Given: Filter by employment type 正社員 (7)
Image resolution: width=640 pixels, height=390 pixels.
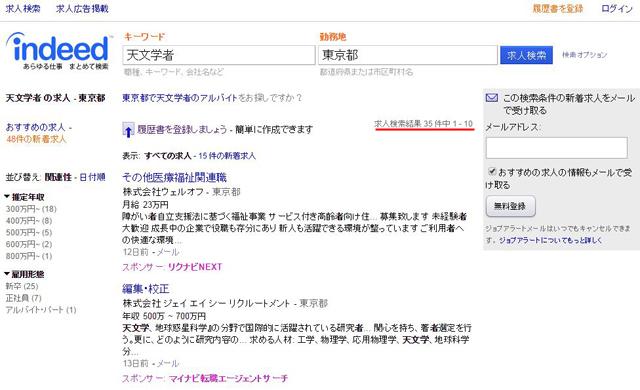Looking at the screenshot, I should coord(23,298).
